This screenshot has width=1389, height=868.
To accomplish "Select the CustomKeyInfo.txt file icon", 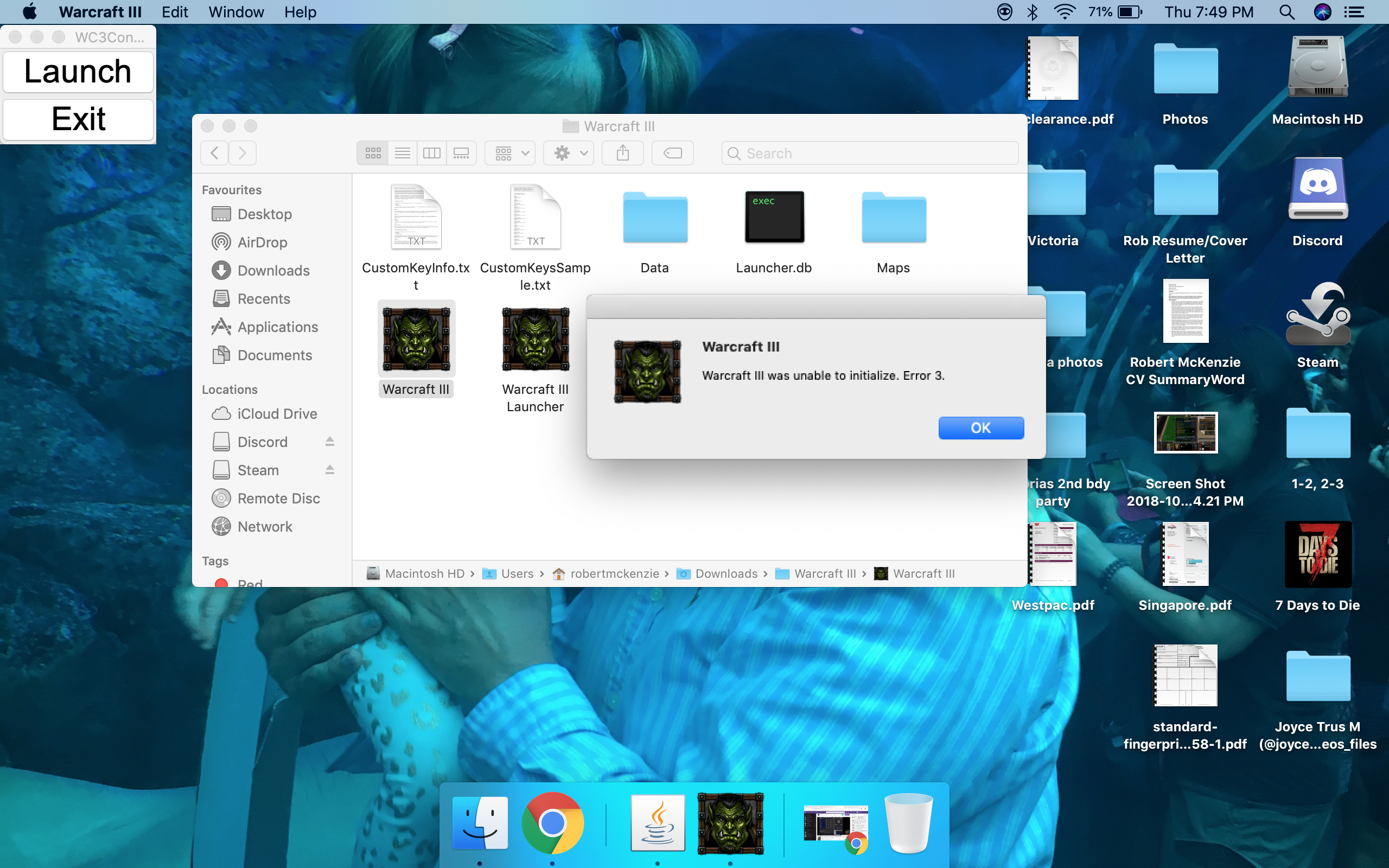I will 416,217.
